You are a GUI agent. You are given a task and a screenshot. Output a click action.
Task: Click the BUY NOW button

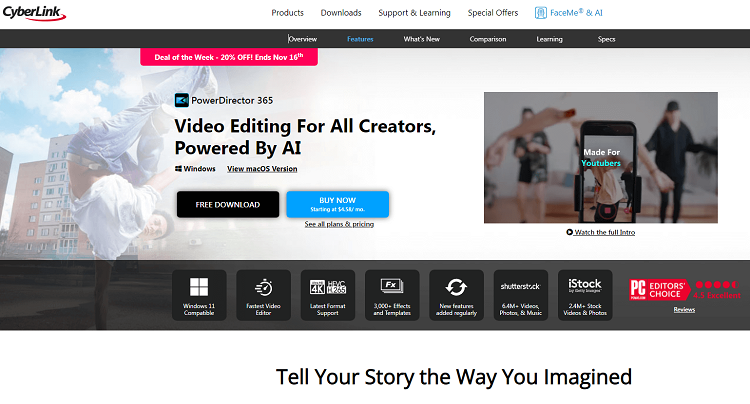pyautogui.click(x=338, y=204)
